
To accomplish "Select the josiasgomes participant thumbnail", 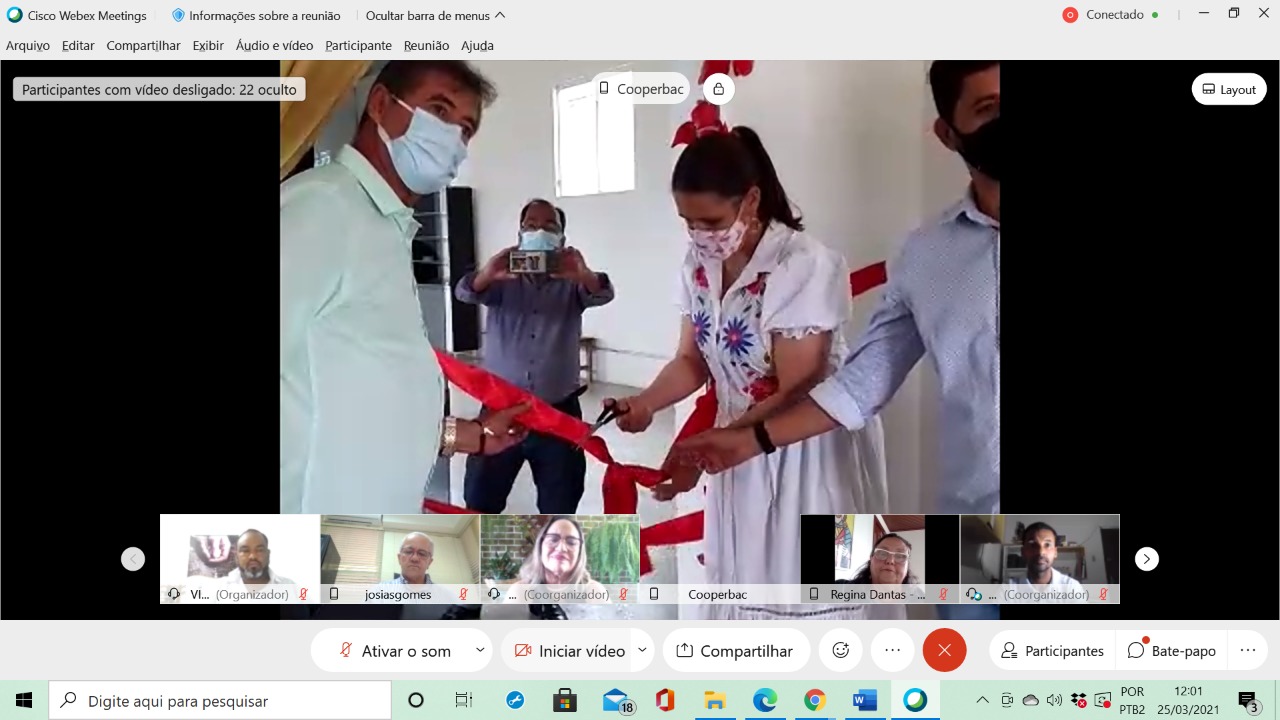I will 399,558.
